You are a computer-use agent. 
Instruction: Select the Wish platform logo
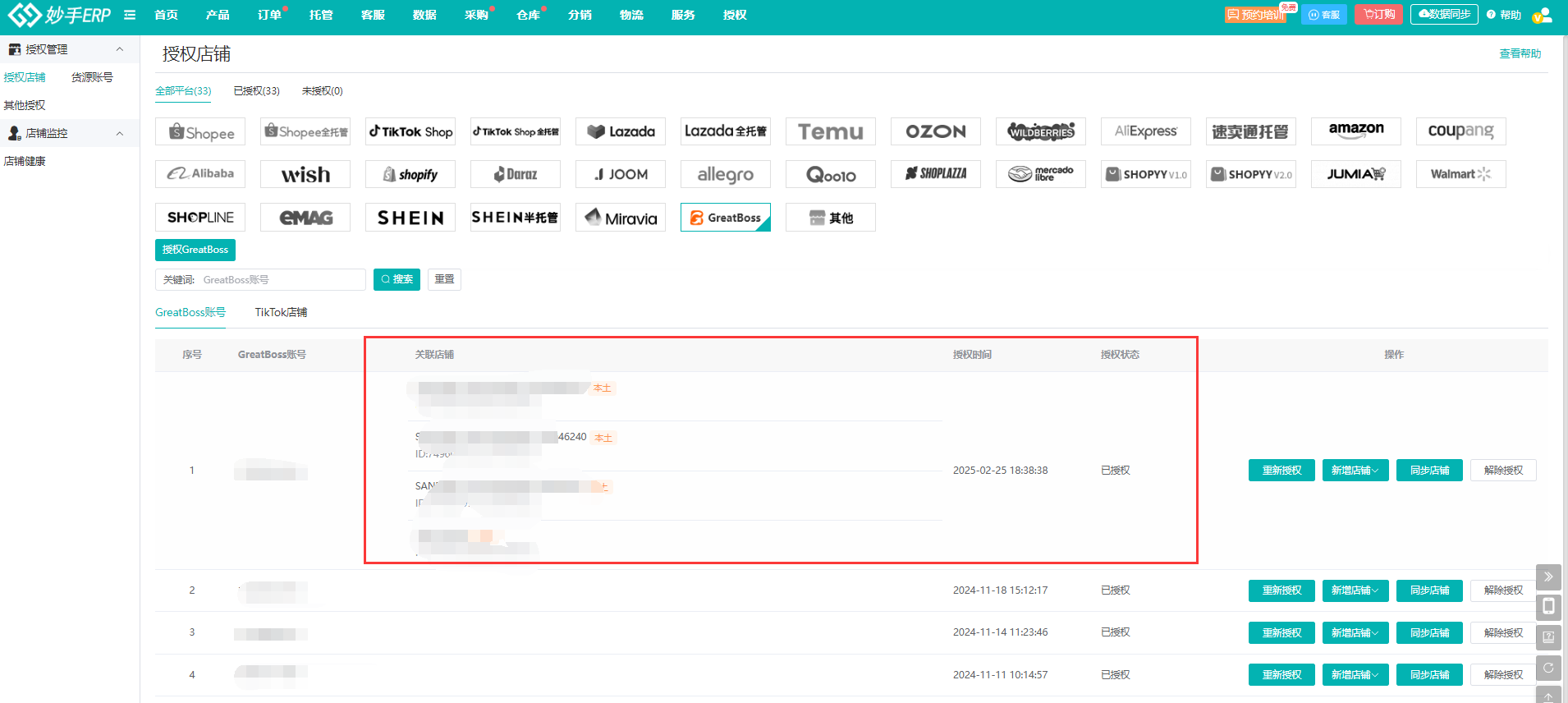(305, 174)
